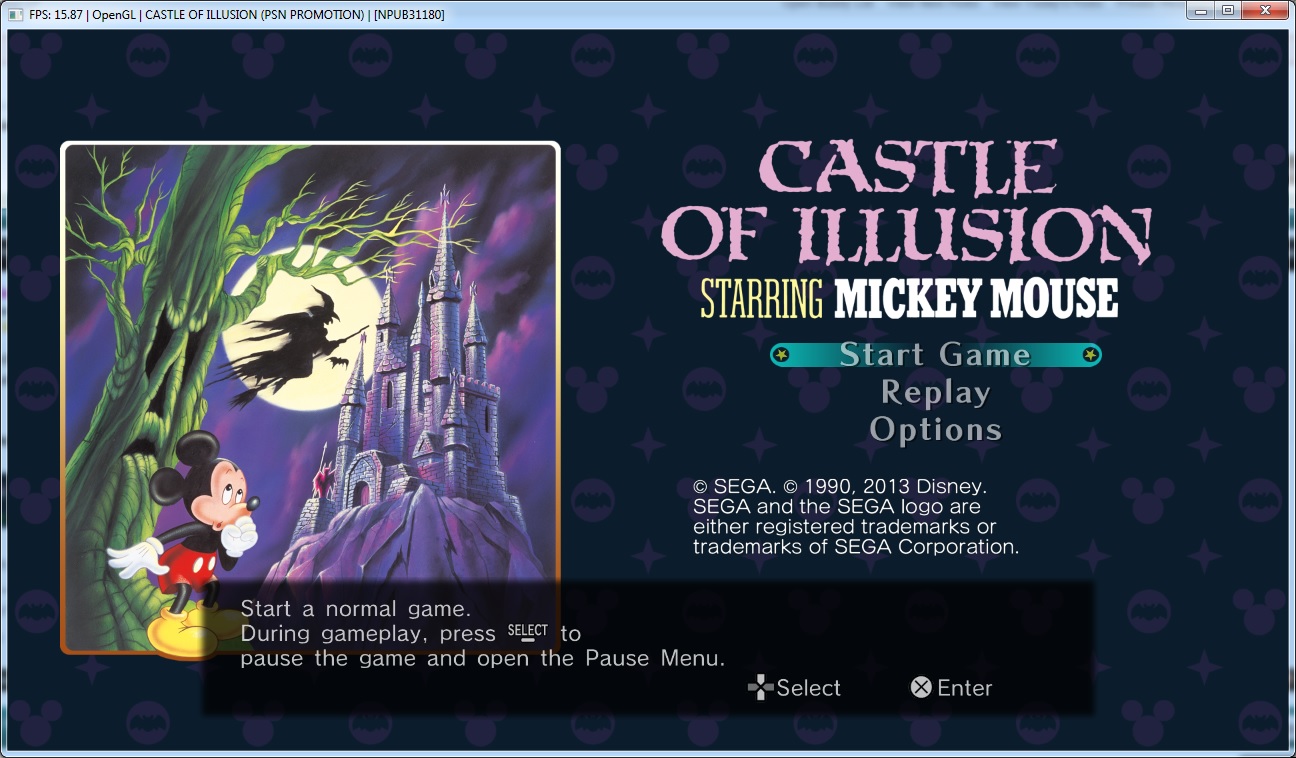Click the X button icon beside Enter
Viewport: 1296px width, 758px height.
(921, 688)
